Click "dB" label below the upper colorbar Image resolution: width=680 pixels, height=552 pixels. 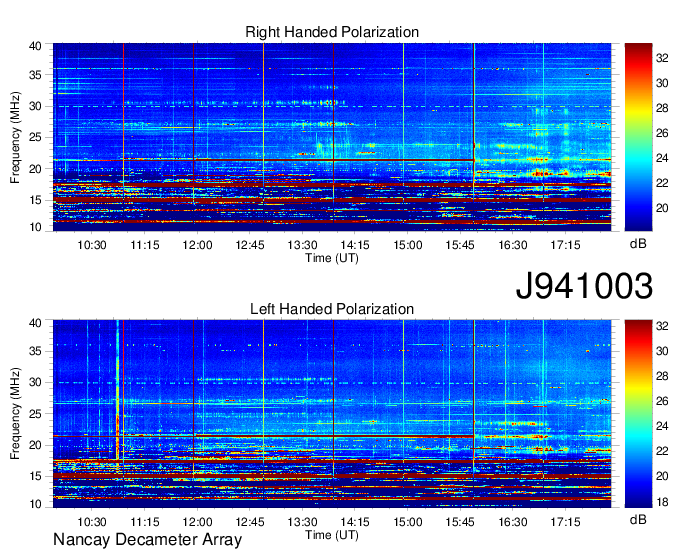point(638,244)
